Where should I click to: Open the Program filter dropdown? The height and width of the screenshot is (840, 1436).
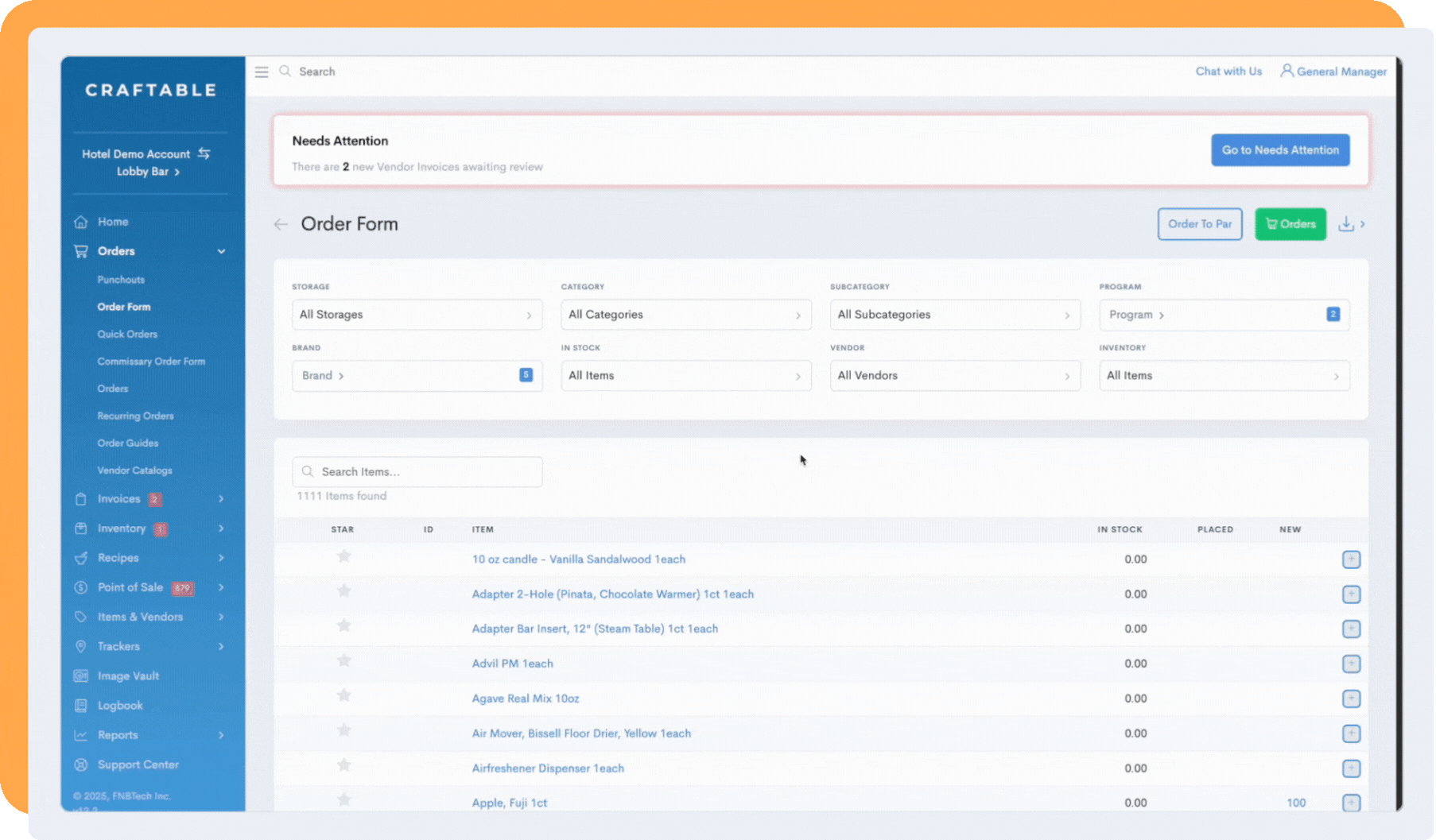point(1224,315)
